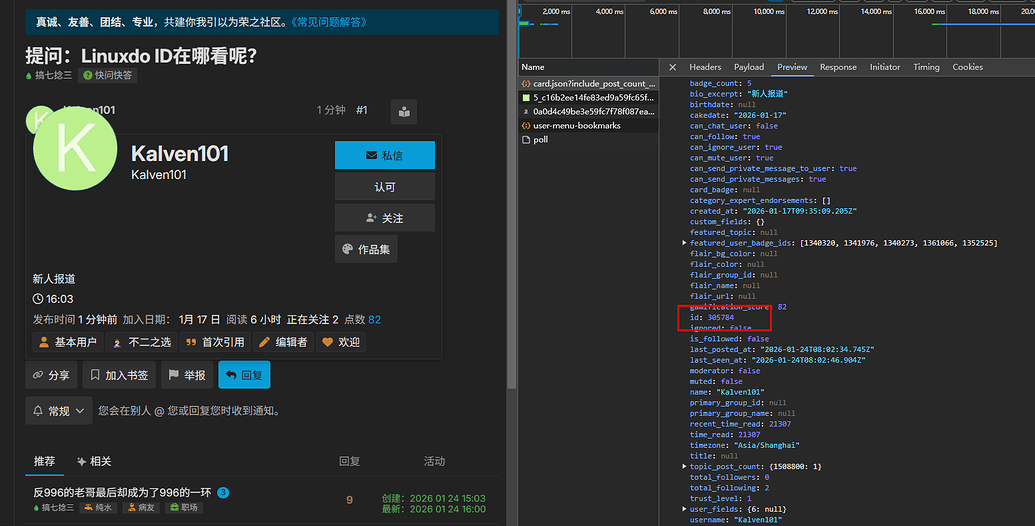1035x526 pixels.
Task: Click the reading-mode icon beside #1
Action: pyautogui.click(x=404, y=112)
